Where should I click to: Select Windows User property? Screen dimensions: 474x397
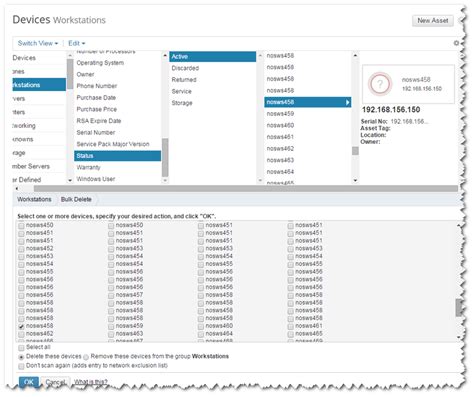pyautogui.click(x=96, y=179)
